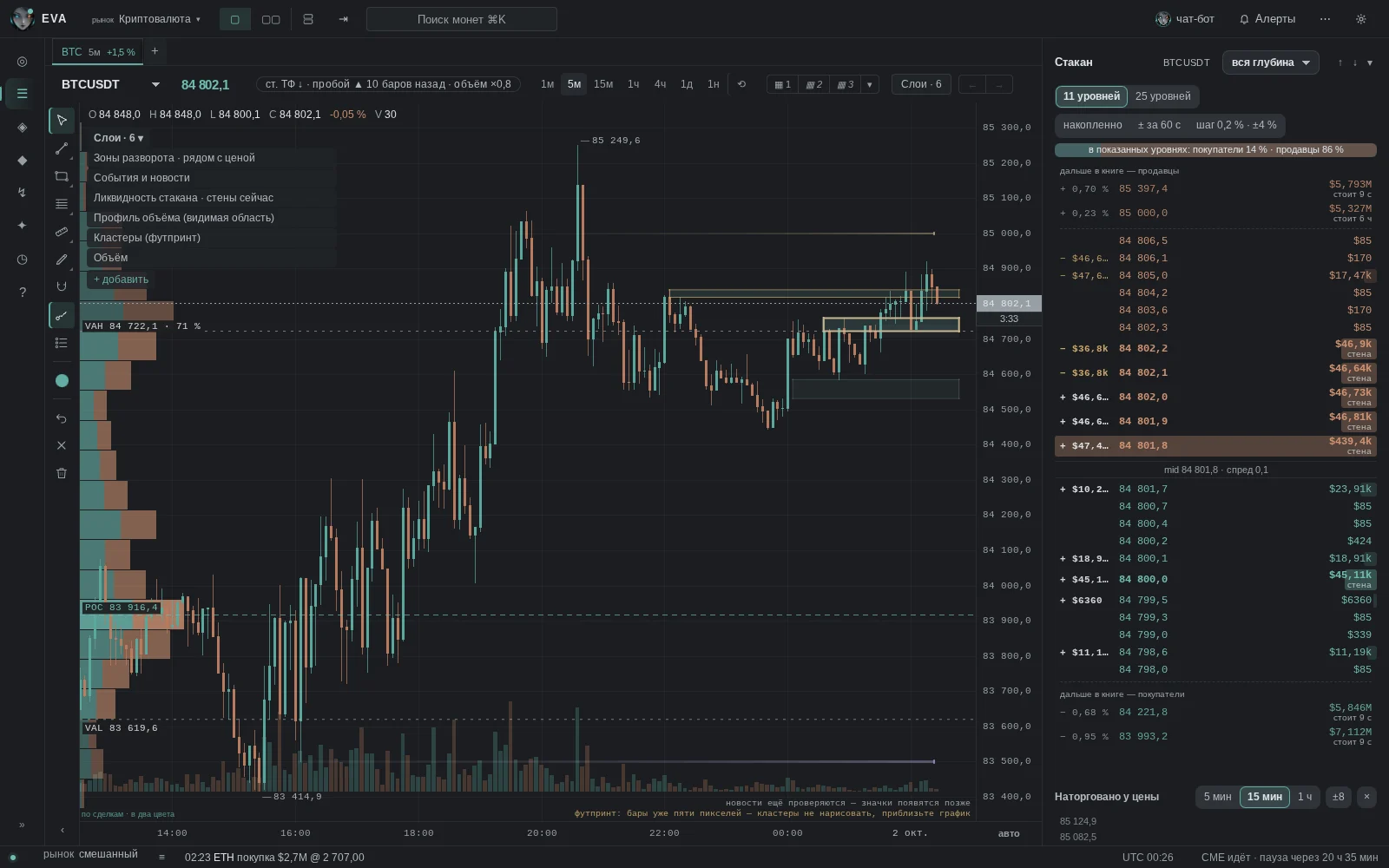This screenshot has width=1389, height=868.
Task: Switch to the 1ч timeframe
Action: [633, 84]
